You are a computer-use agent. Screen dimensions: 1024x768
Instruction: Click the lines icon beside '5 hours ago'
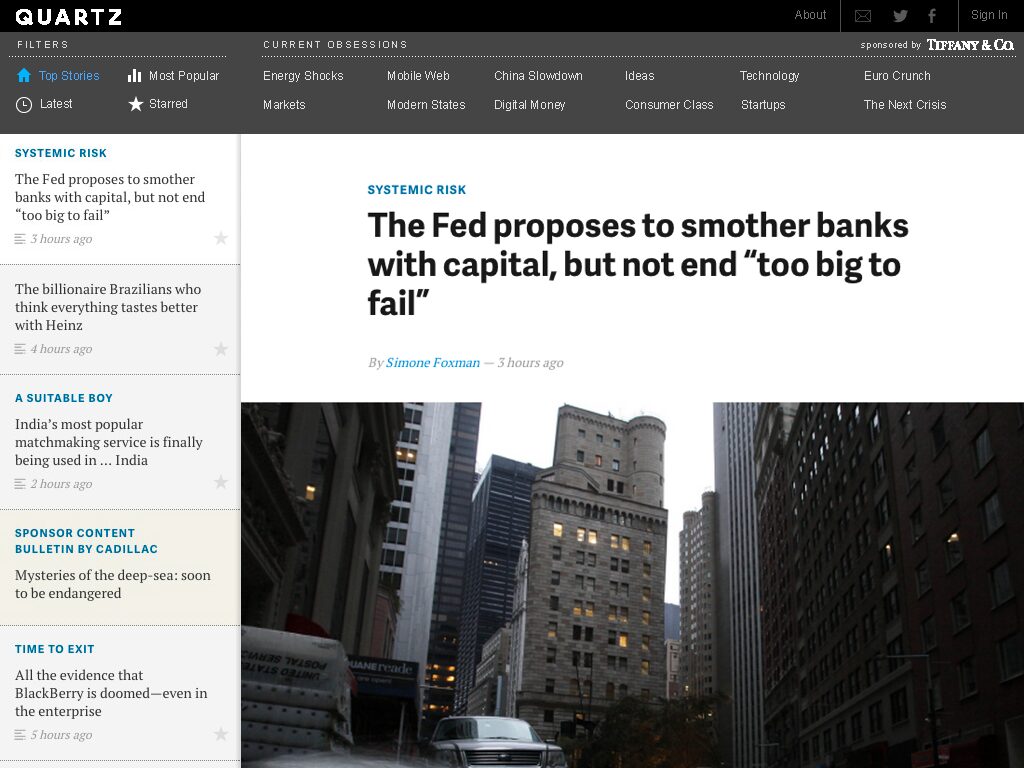tap(20, 735)
